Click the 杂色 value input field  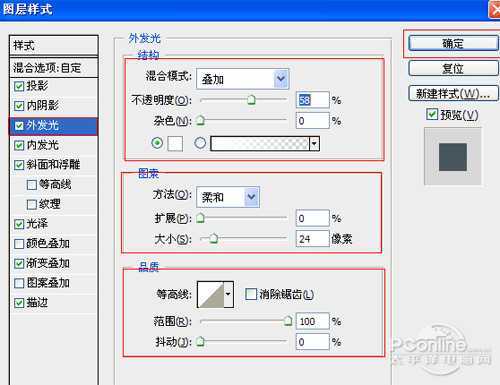[x=312, y=120]
